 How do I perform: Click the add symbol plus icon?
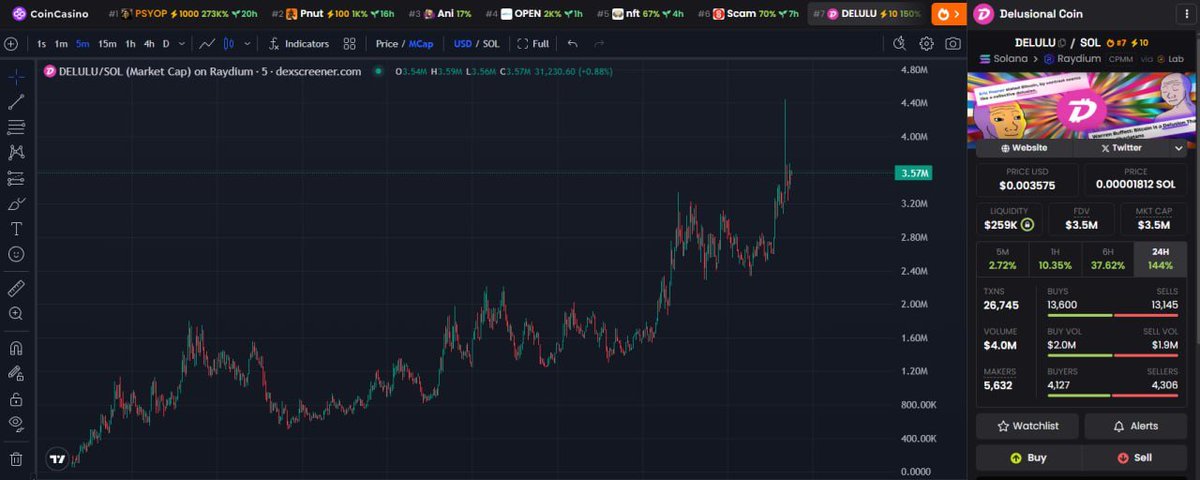(11, 44)
